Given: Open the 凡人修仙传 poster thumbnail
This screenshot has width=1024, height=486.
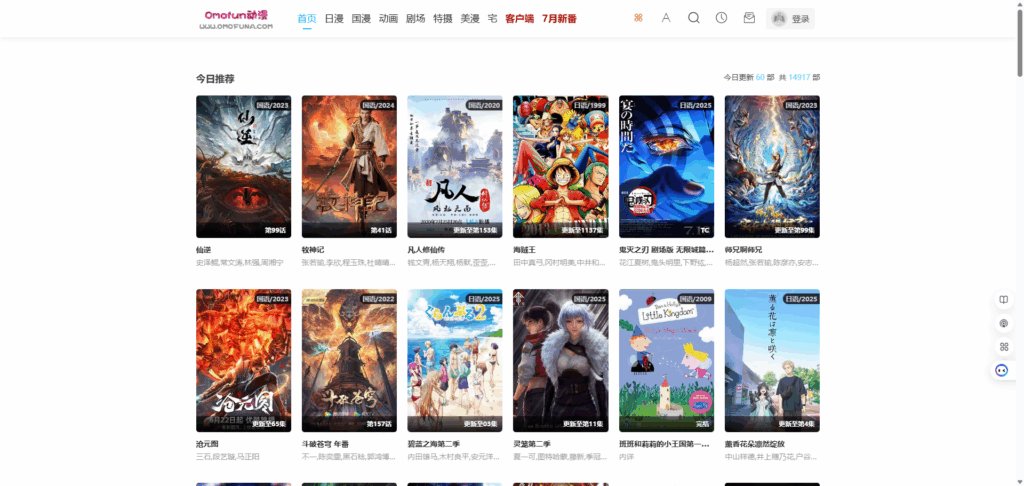Looking at the screenshot, I should pyautogui.click(x=455, y=167).
